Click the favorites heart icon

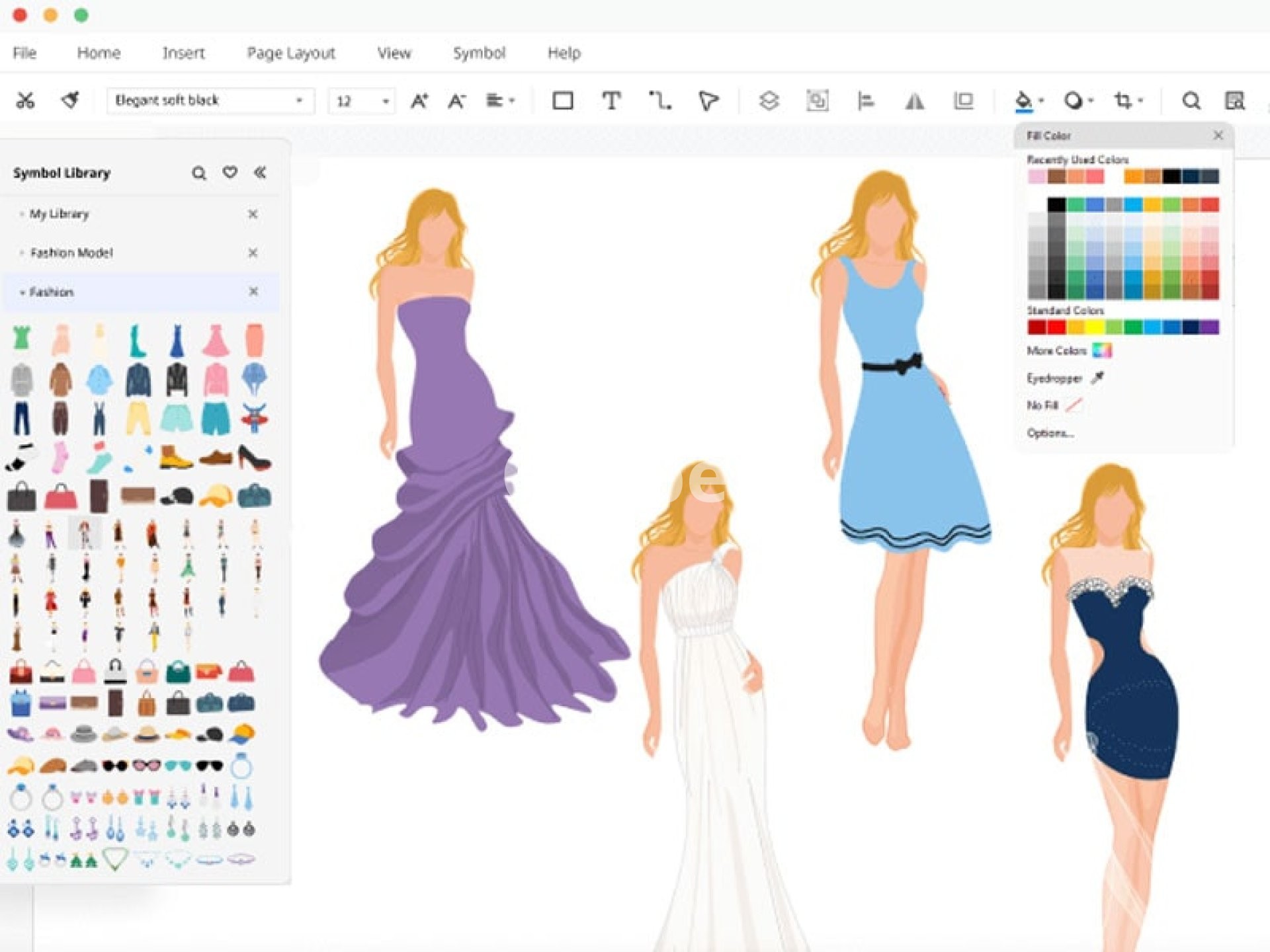[230, 173]
